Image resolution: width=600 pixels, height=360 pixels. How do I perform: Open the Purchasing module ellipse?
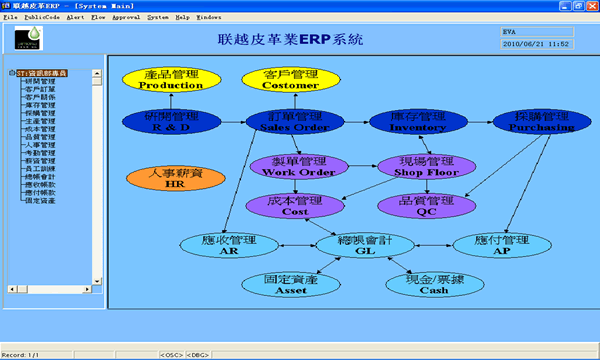click(x=542, y=122)
